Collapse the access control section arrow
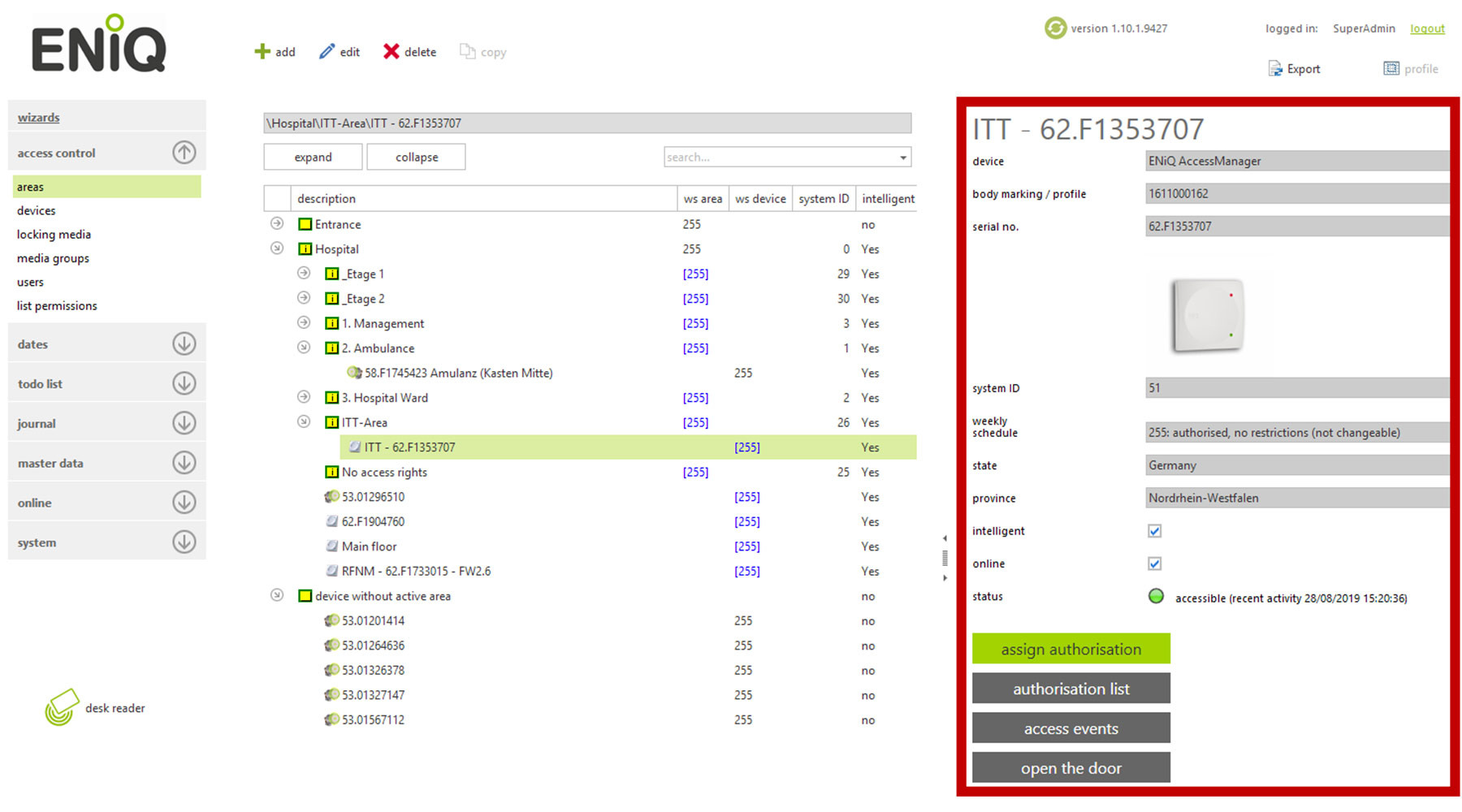Screen dimensions: 1462x812 coord(184,153)
